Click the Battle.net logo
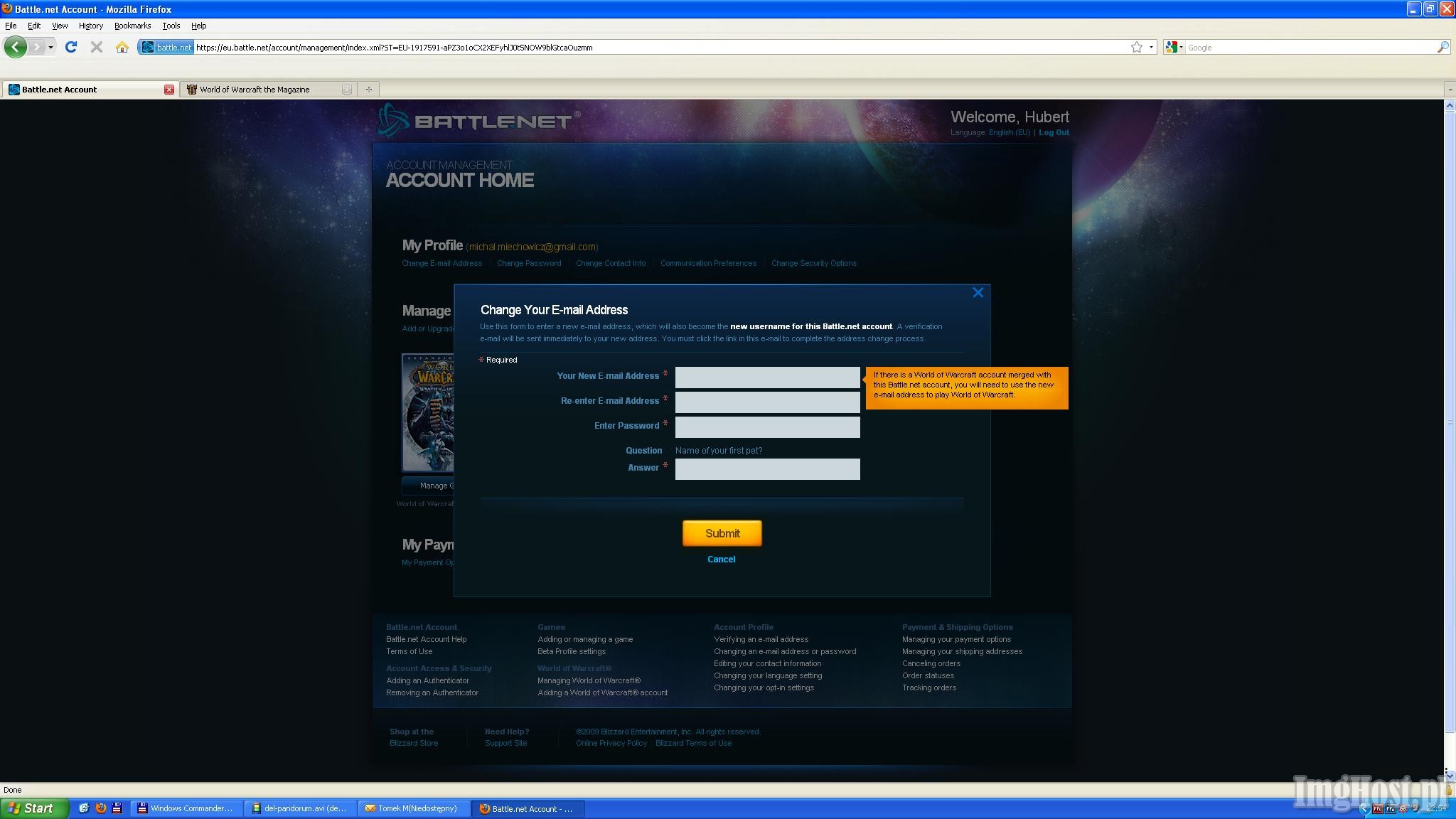The height and width of the screenshot is (819, 1456). click(478, 120)
